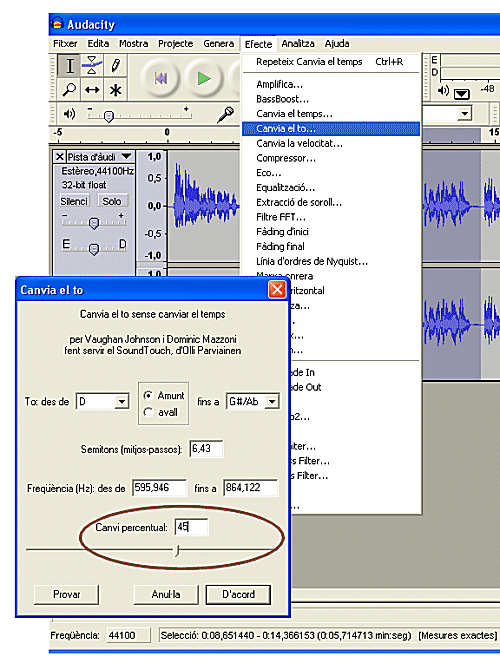
Task: Open the dropdown arrow beside microphone toolbar
Action: tap(464, 113)
